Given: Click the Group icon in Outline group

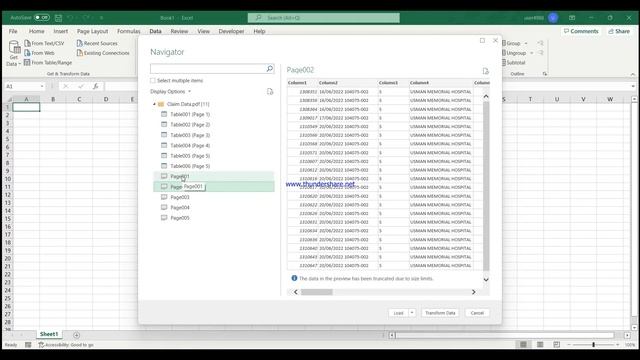Looking at the screenshot, I should [504, 43].
